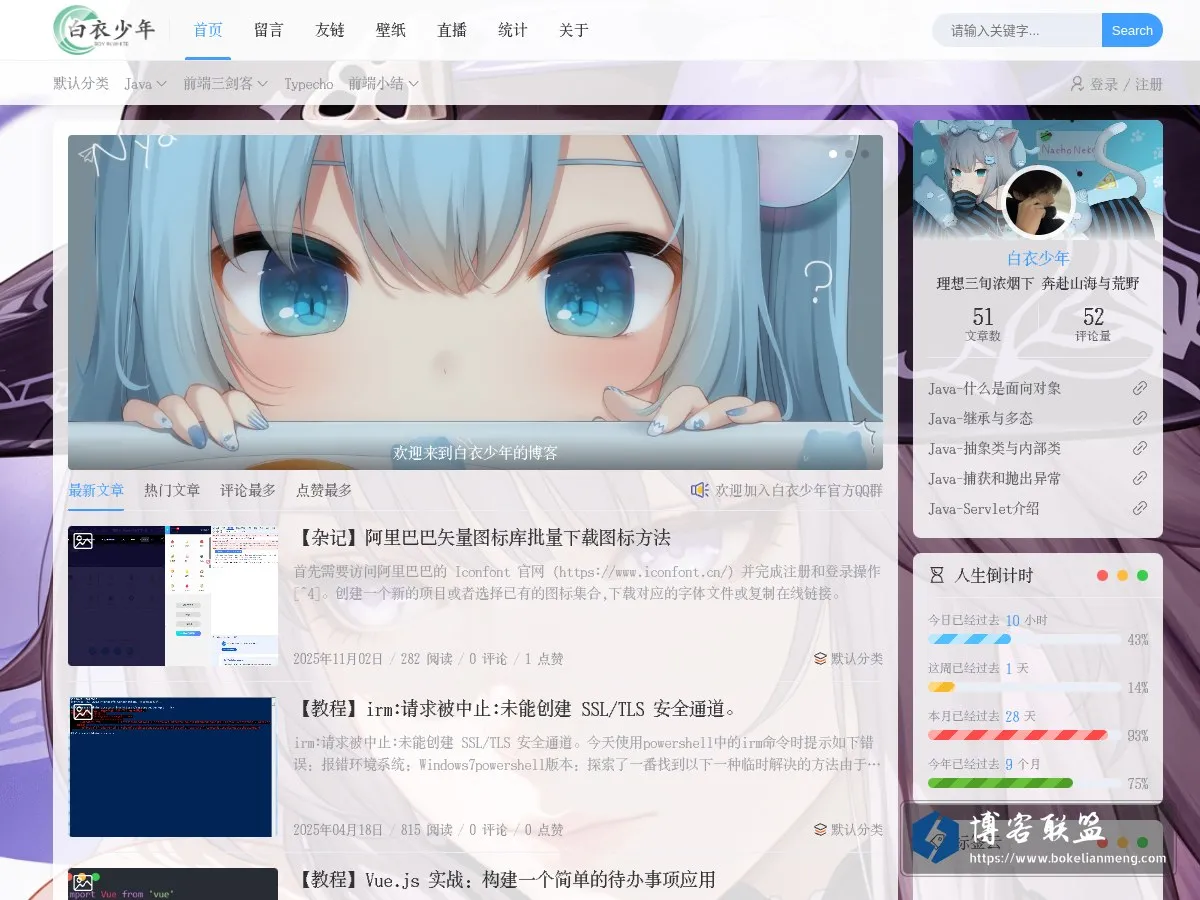Screen dimensions: 1200x900
Task: Open 欢迎加入白衣少年官方QQ群 announcement
Action: tap(799, 490)
